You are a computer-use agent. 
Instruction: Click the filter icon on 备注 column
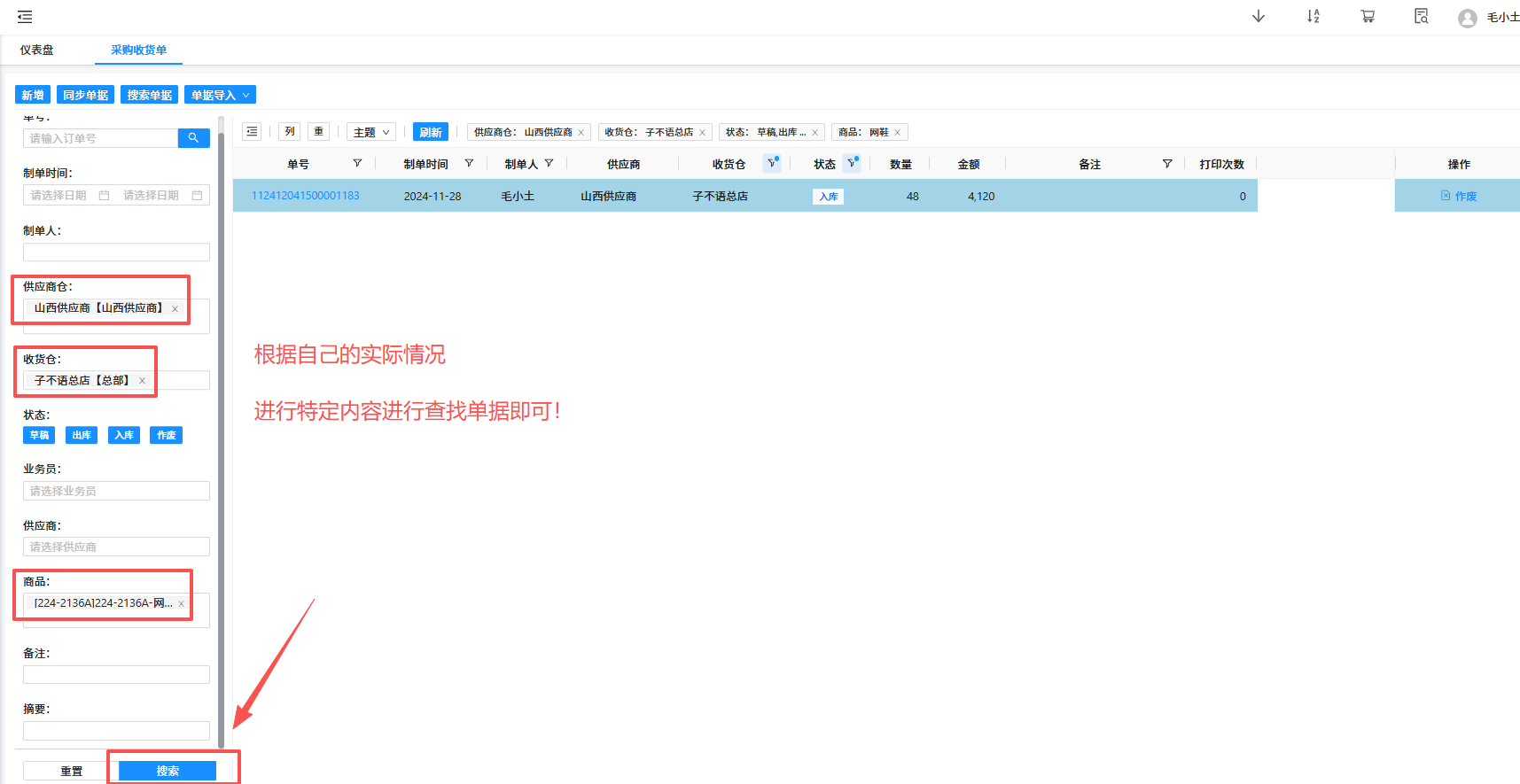(1166, 164)
